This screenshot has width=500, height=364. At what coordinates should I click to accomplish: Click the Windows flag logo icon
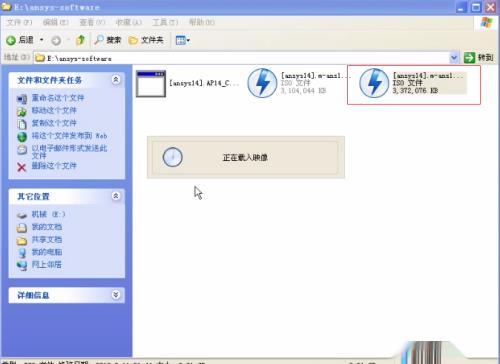pos(486,23)
